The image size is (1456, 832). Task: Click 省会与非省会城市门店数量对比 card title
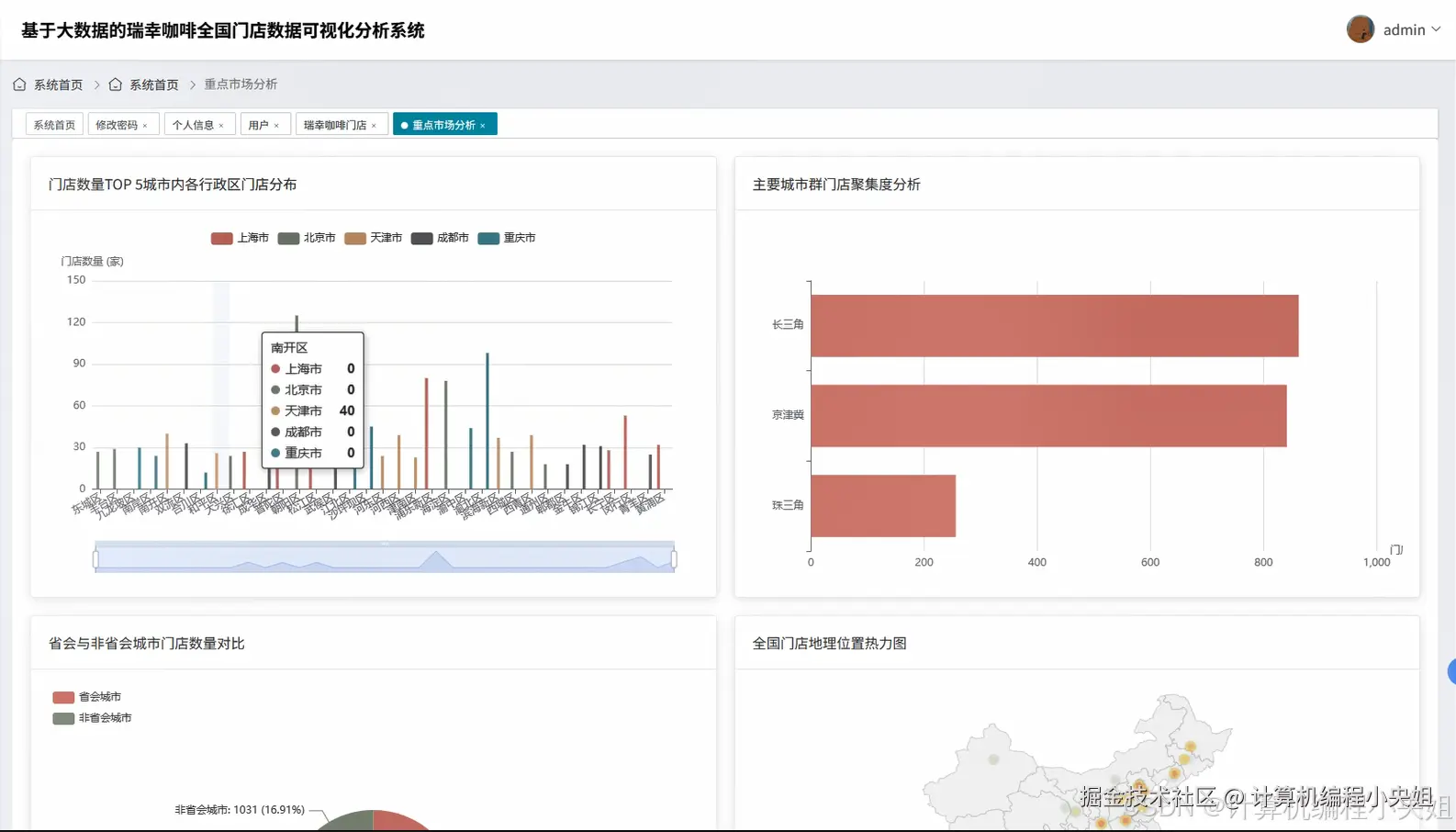click(147, 644)
